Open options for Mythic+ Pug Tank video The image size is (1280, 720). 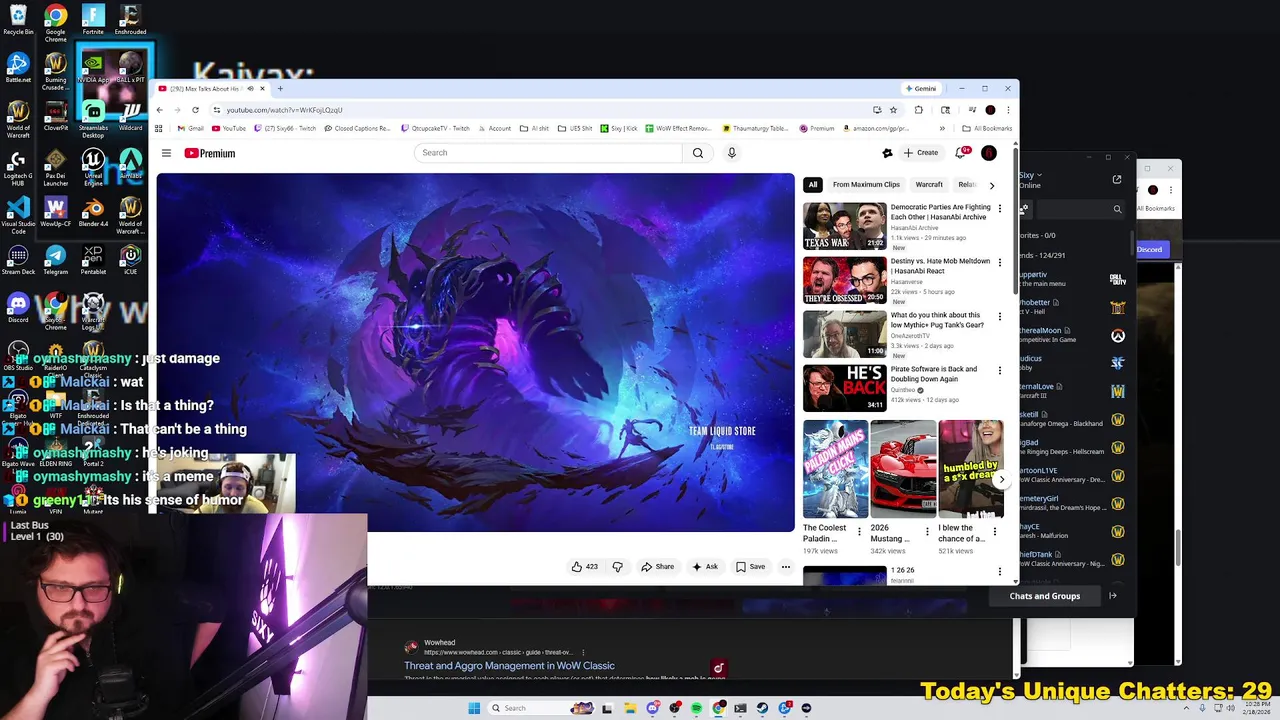999,317
